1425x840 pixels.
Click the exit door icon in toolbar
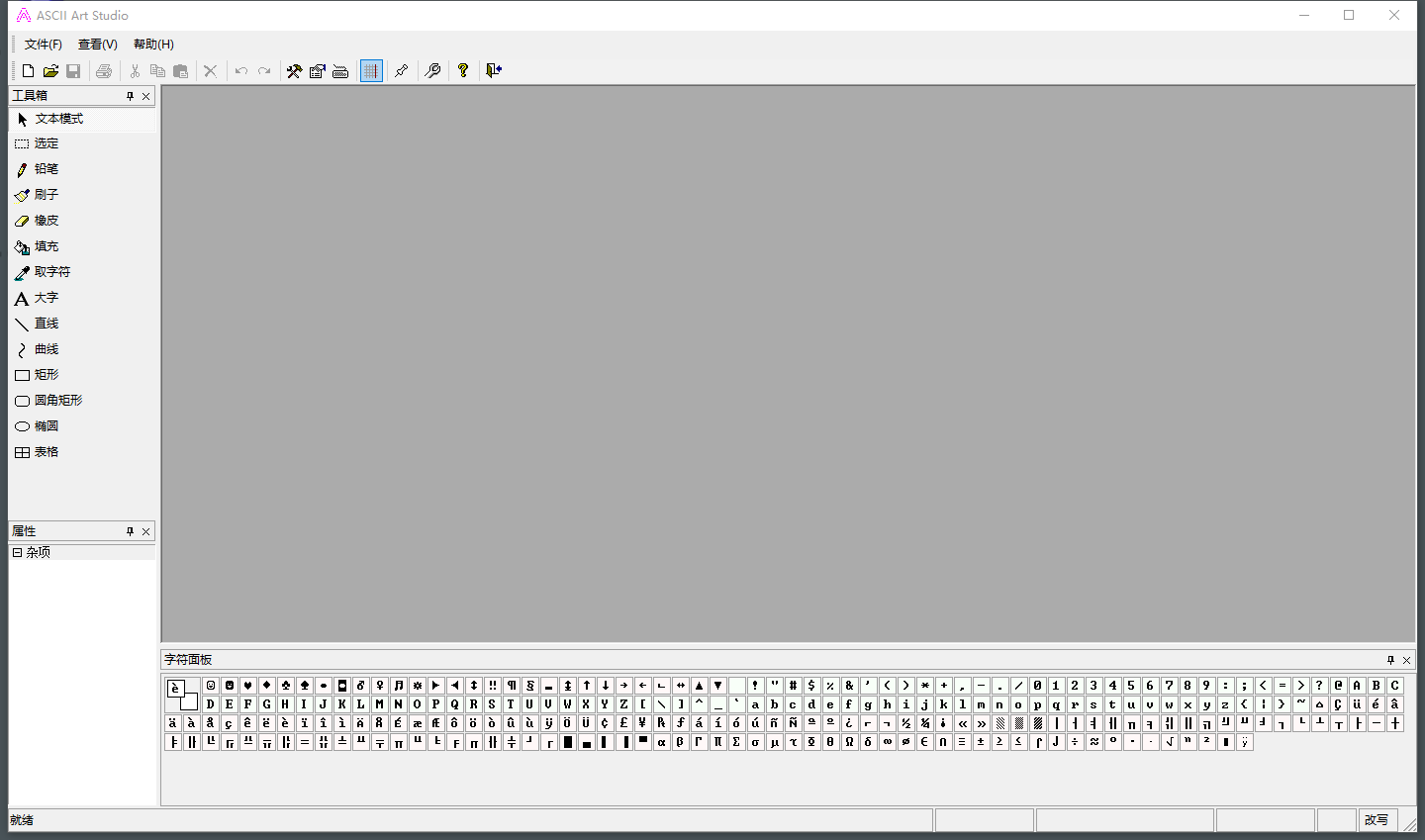click(494, 71)
